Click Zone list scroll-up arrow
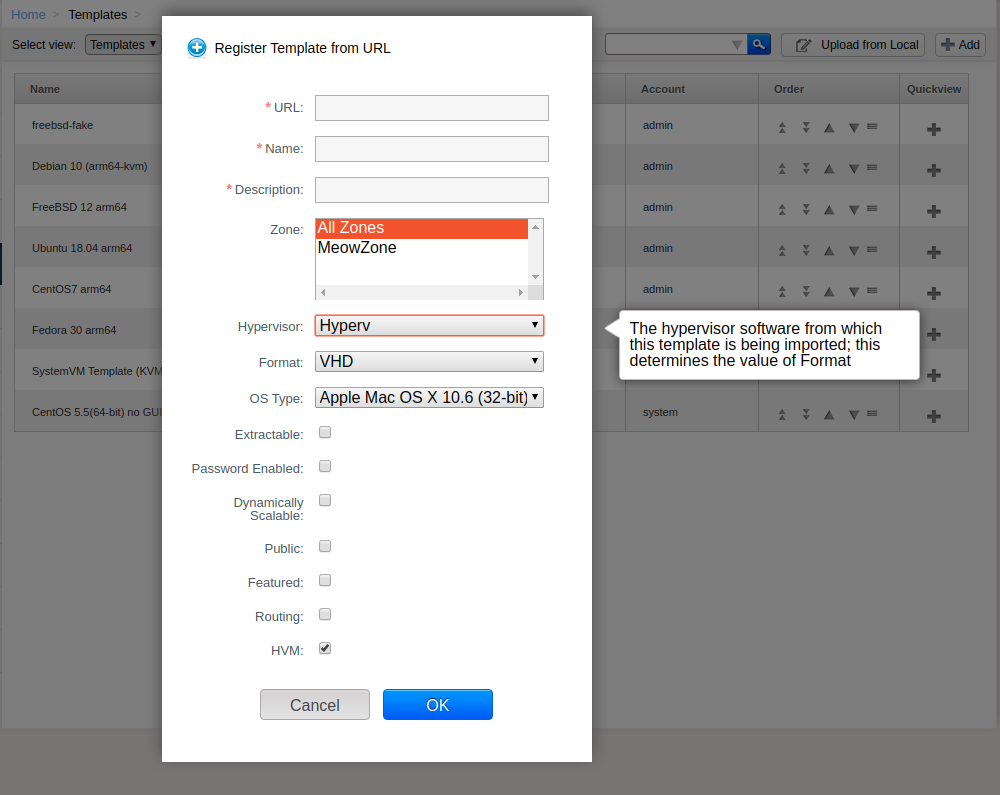1000x795 pixels. (x=536, y=226)
